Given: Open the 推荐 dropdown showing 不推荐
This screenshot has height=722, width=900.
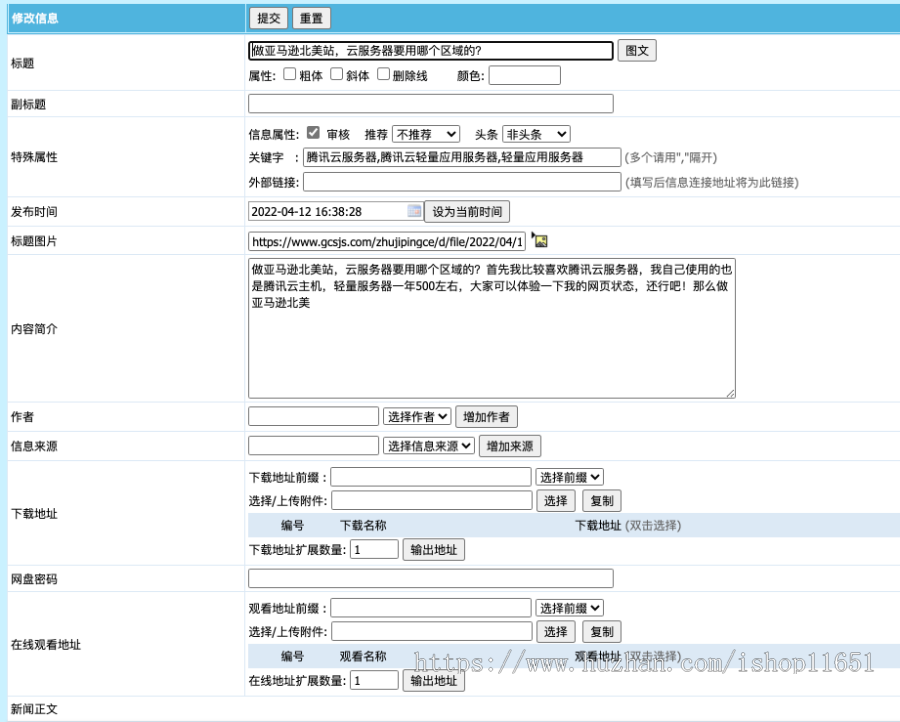Looking at the screenshot, I should [426, 134].
